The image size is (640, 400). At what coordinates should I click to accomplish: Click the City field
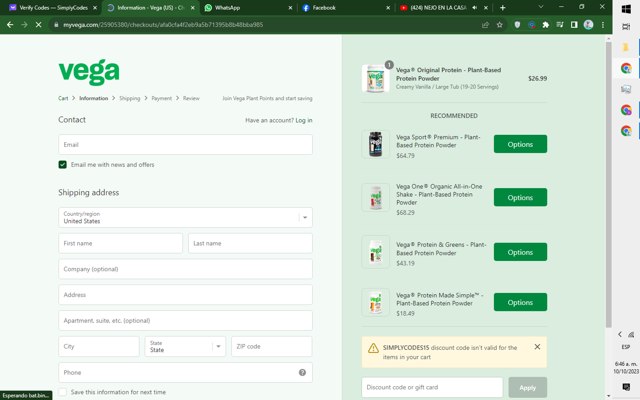pyautogui.click(x=99, y=347)
